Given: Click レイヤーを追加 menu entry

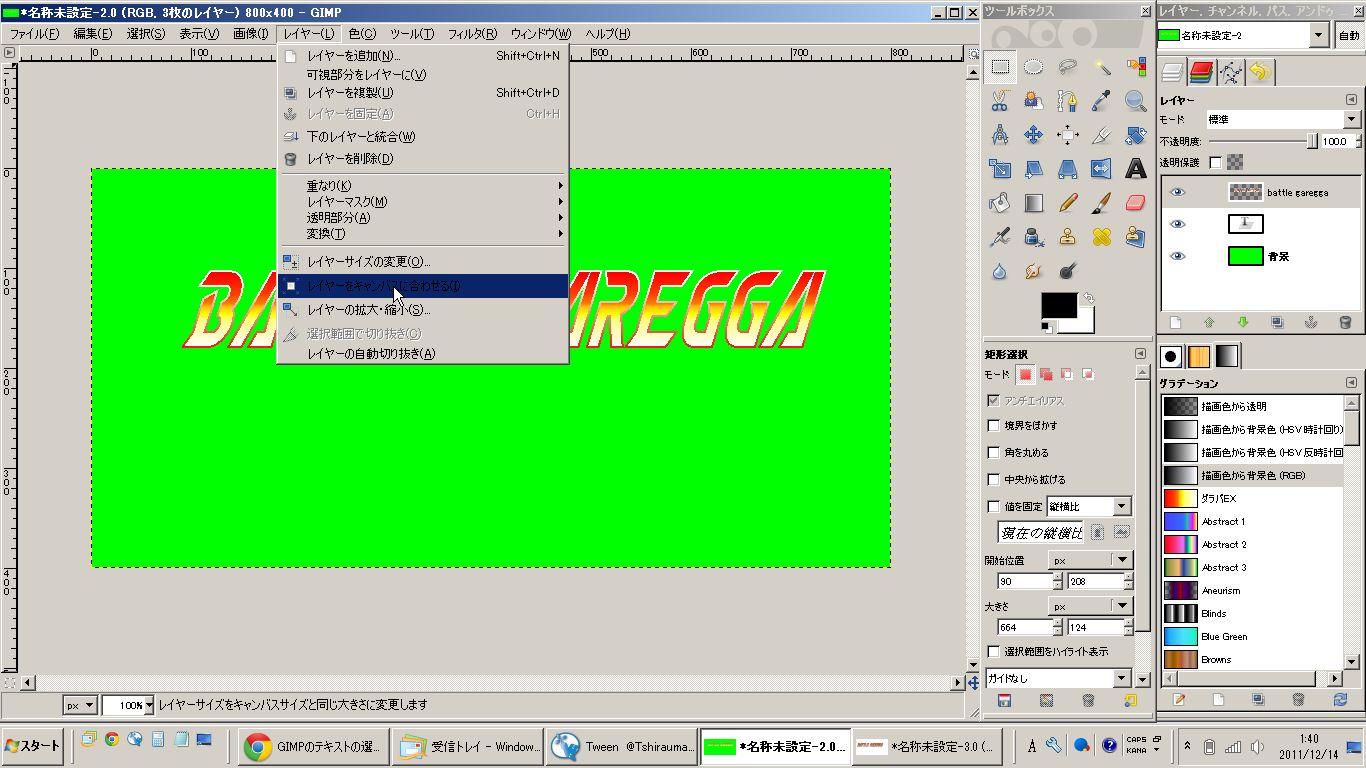Looking at the screenshot, I should [x=422, y=56].
